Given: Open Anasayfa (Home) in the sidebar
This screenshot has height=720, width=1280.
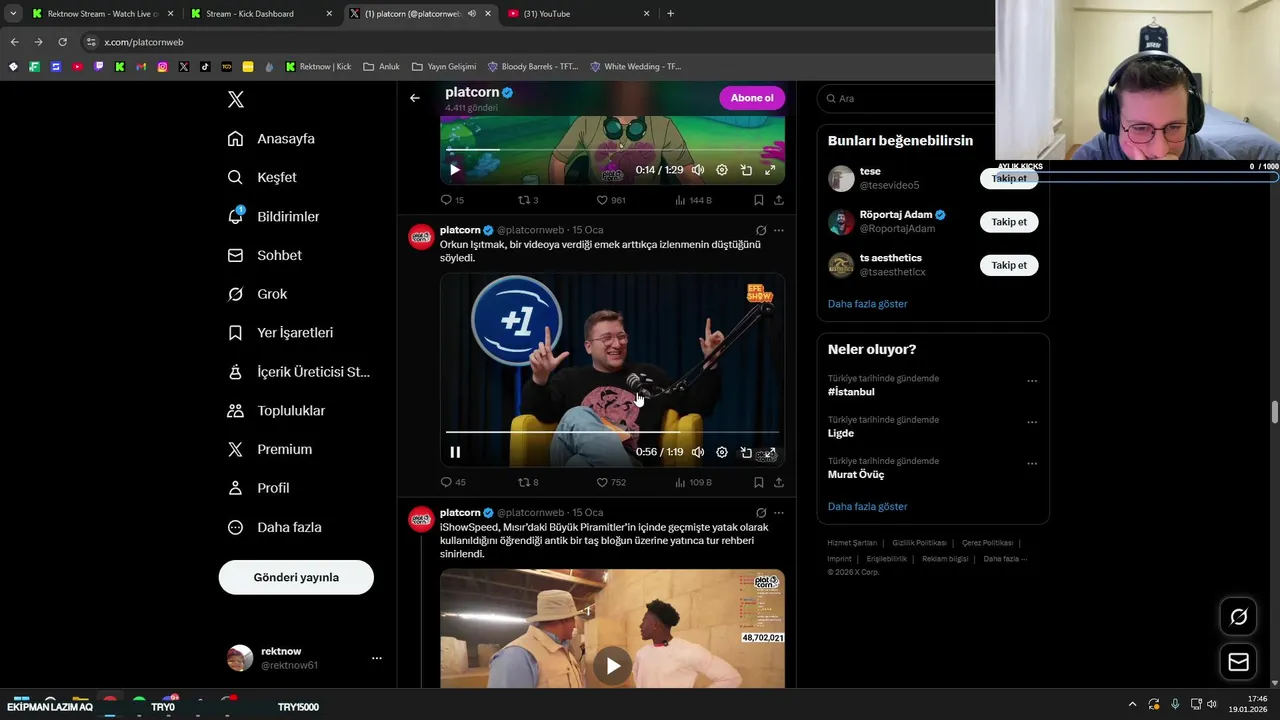Looking at the screenshot, I should click(x=271, y=139).
